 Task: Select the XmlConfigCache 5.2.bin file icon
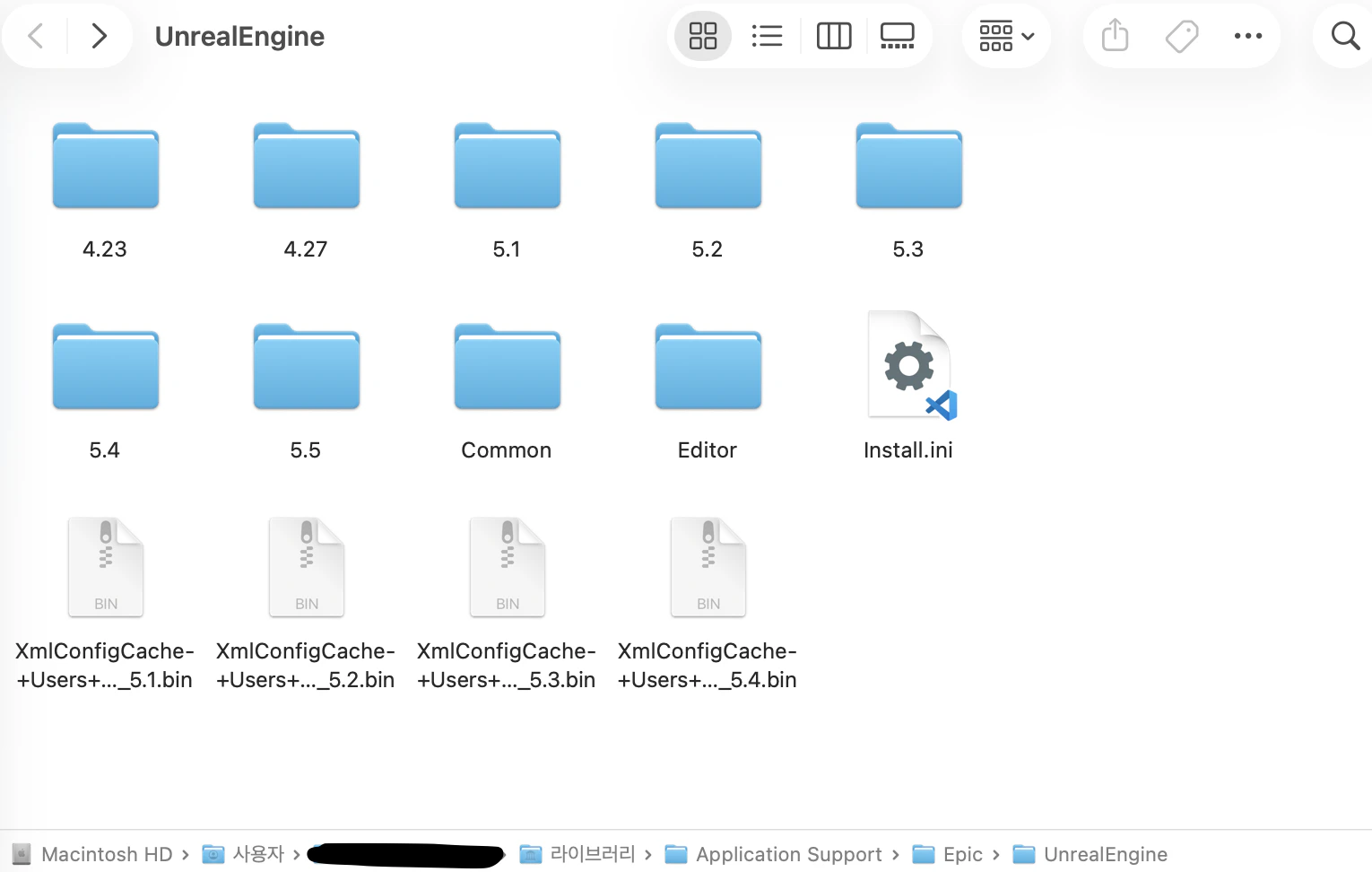[307, 567]
